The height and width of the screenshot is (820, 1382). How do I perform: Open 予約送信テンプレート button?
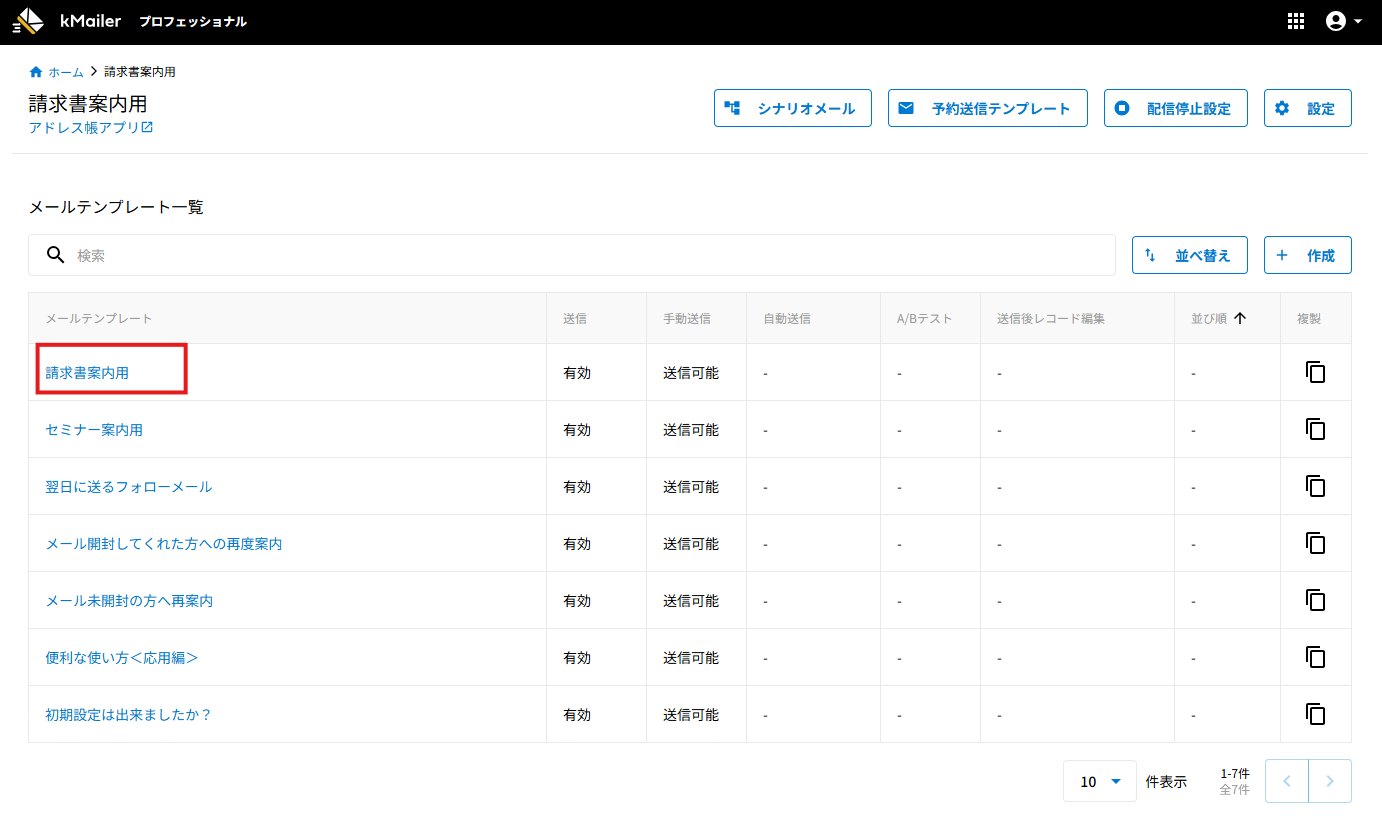click(987, 108)
